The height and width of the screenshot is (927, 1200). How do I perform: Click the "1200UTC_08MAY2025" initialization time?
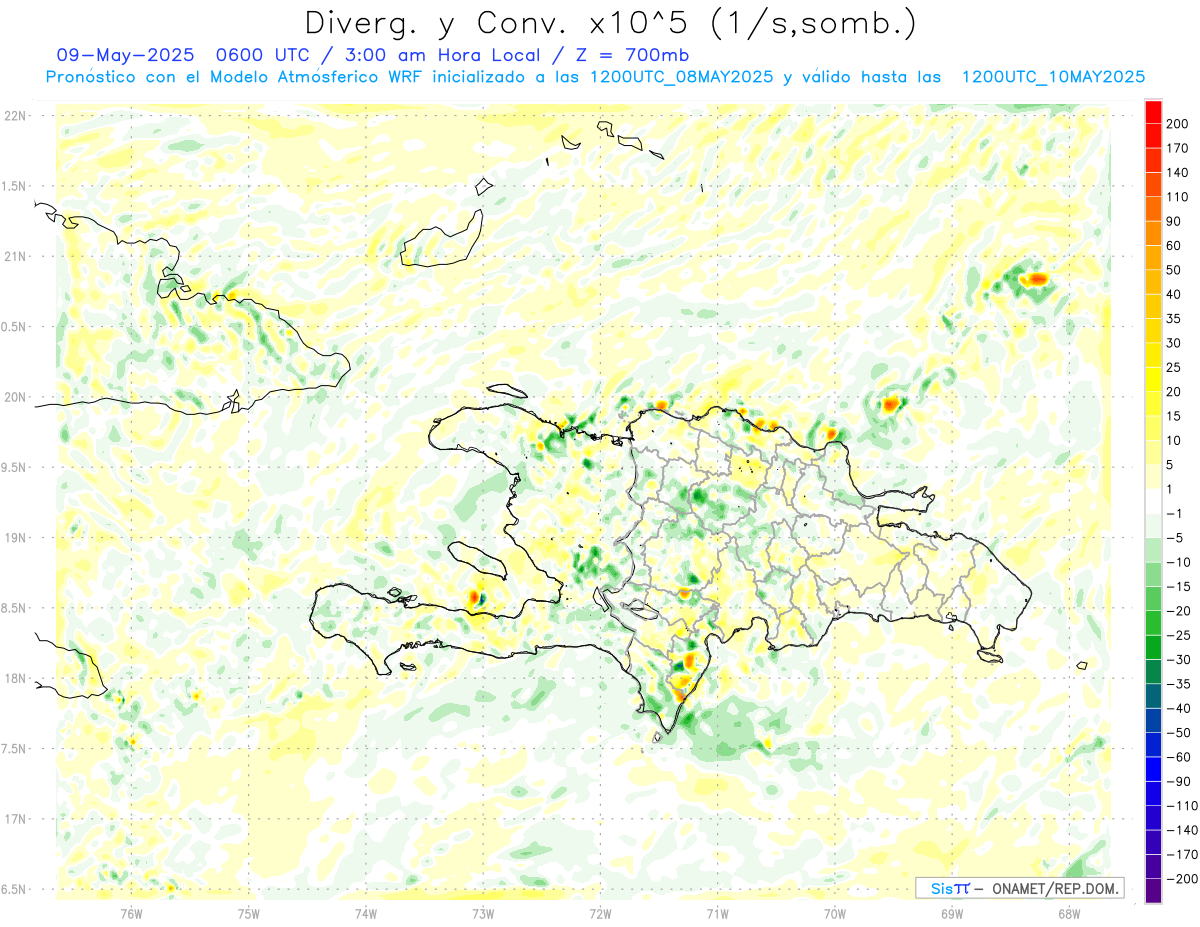coord(682,77)
